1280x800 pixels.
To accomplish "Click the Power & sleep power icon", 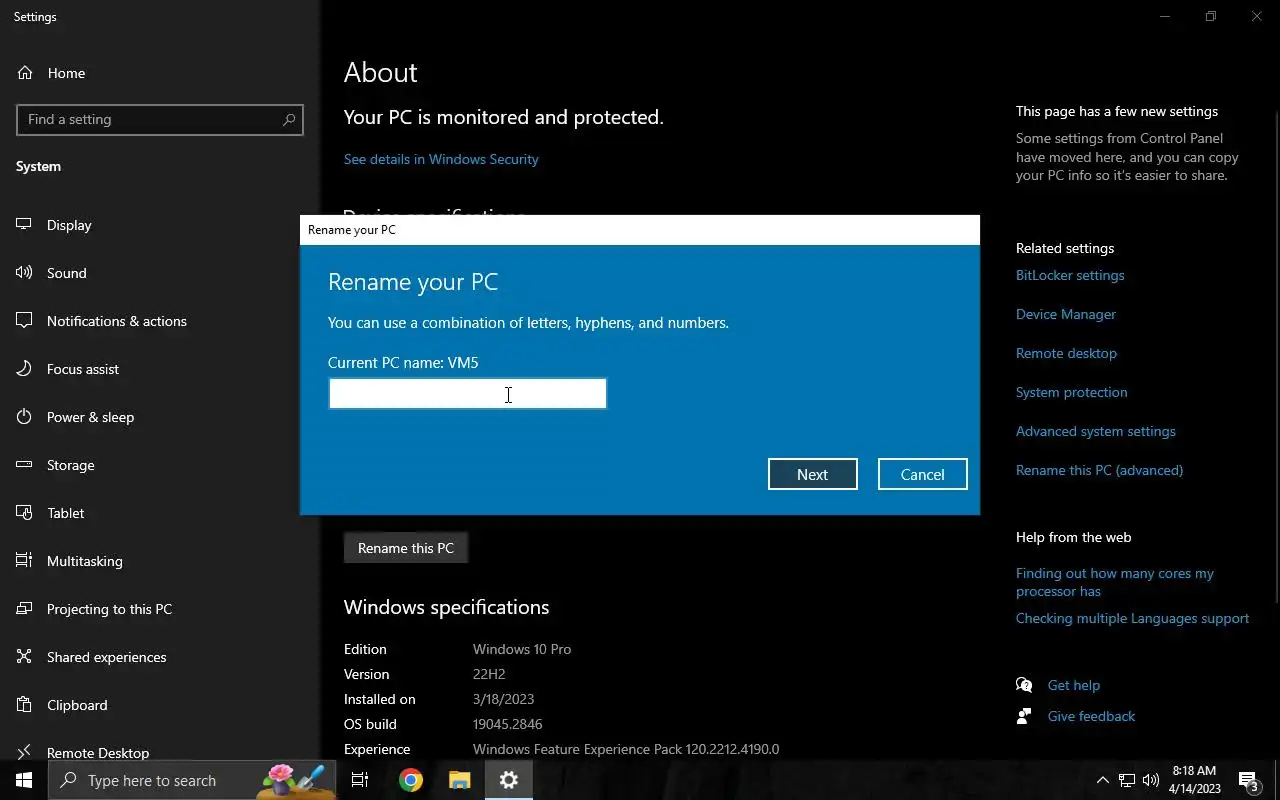I will click(24, 417).
